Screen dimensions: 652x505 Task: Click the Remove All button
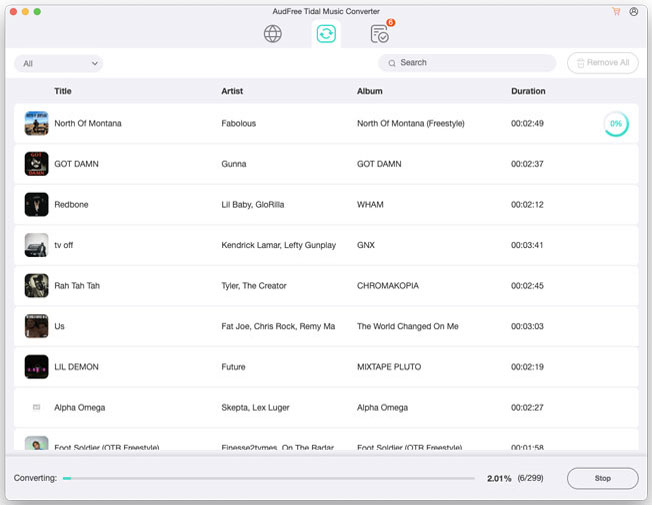click(603, 63)
